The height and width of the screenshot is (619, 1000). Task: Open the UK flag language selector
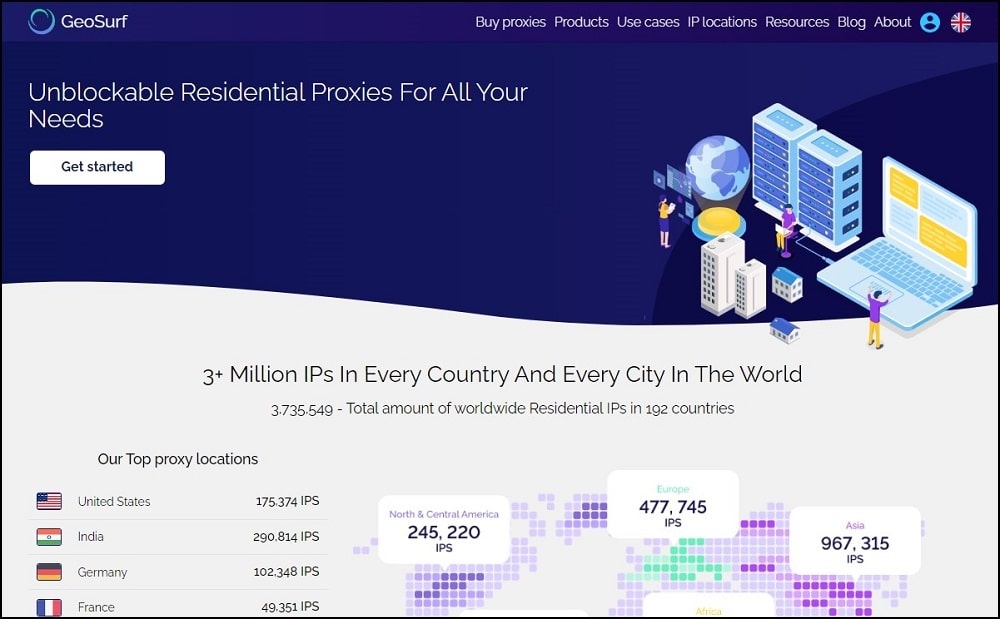[960, 22]
